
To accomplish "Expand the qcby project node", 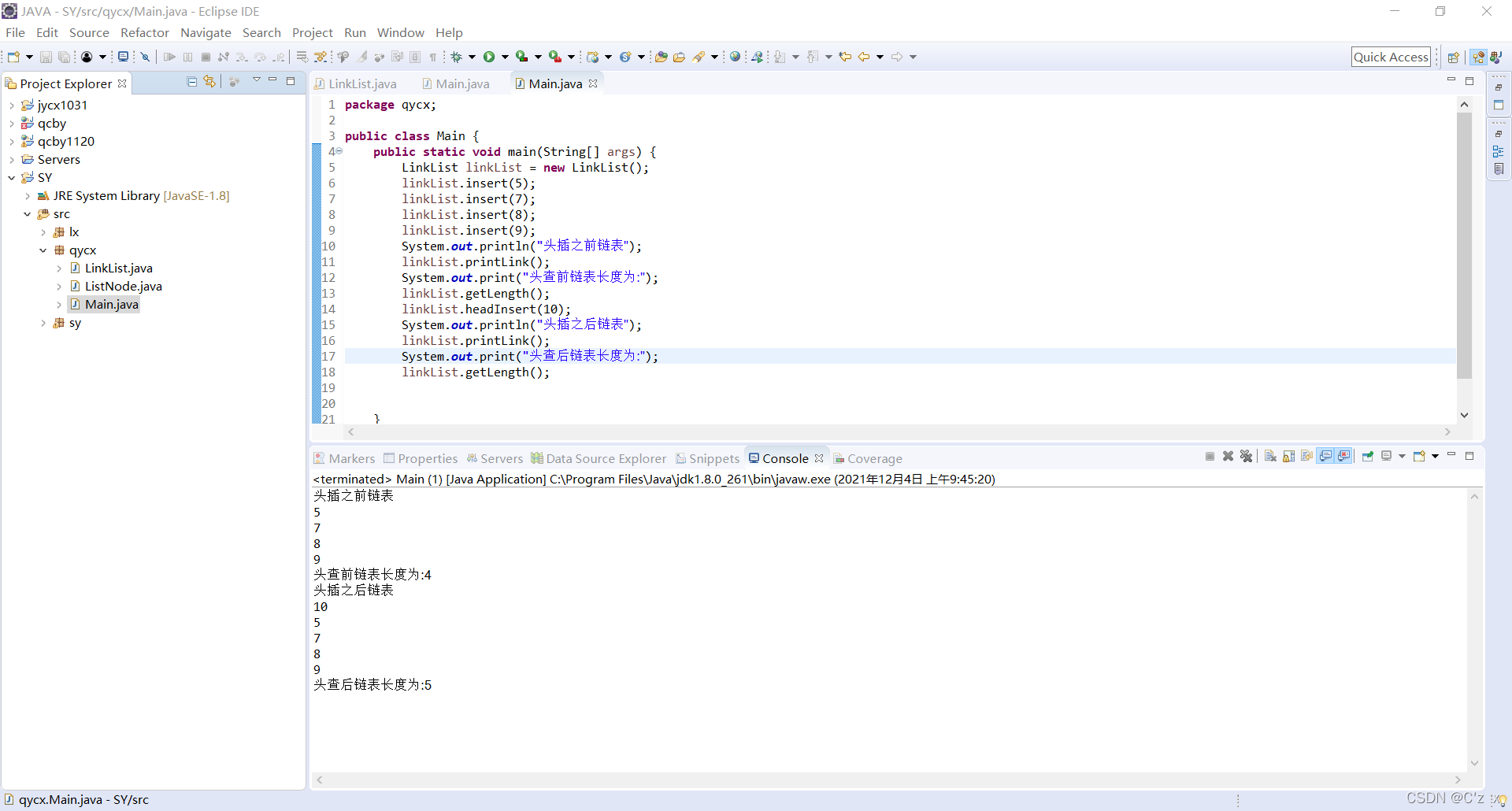I will 12,124.
